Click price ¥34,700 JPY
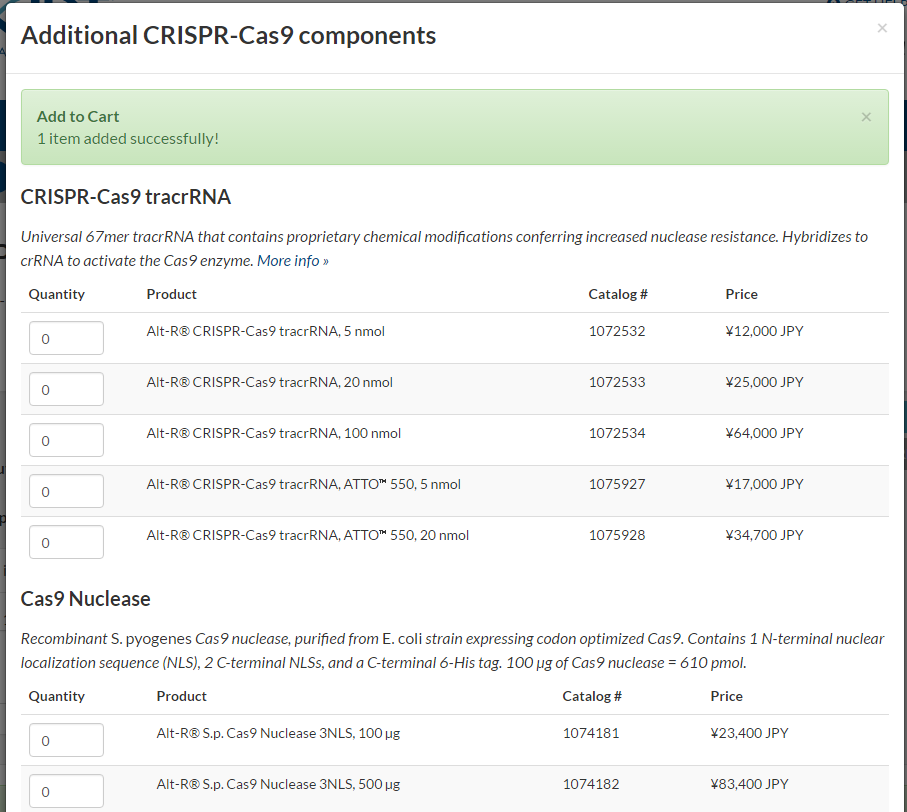The height and width of the screenshot is (812, 907). point(764,535)
